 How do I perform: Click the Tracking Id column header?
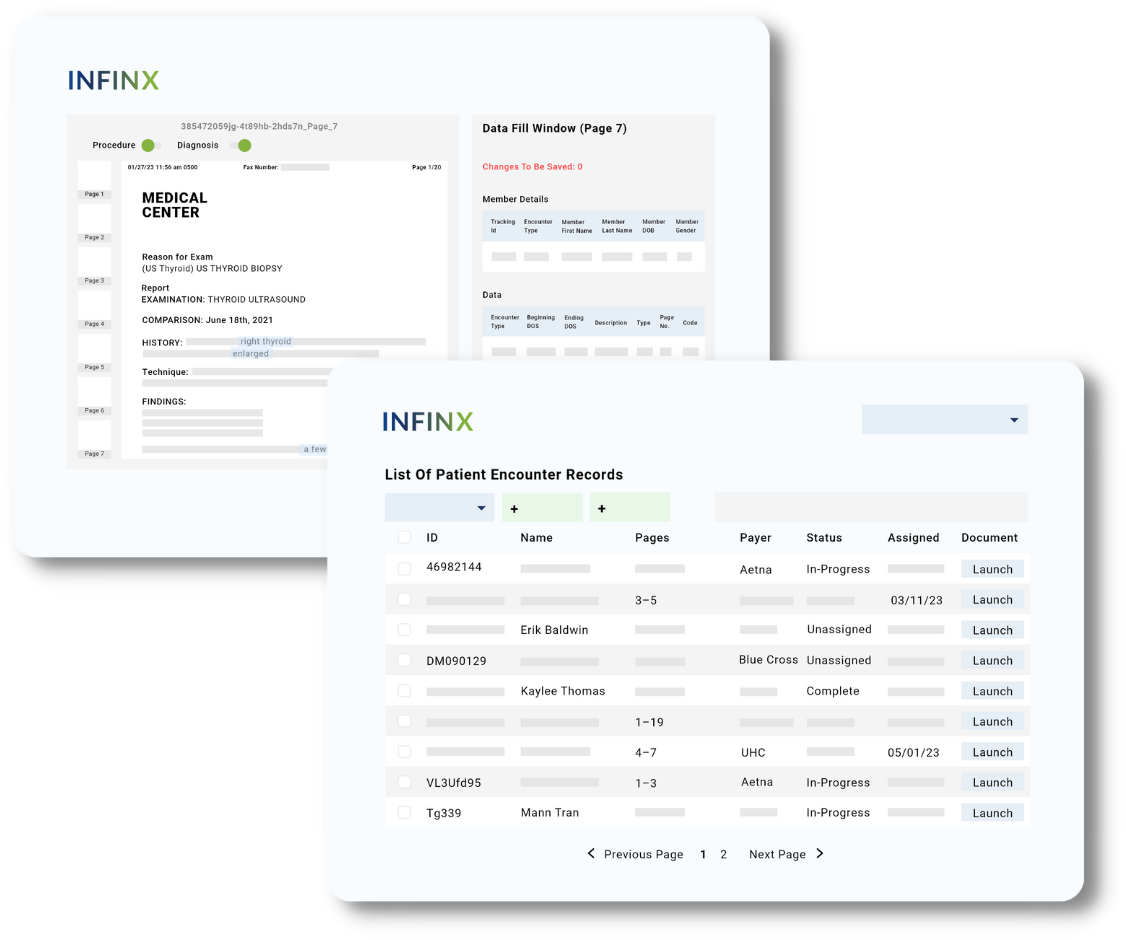pyautogui.click(x=503, y=226)
